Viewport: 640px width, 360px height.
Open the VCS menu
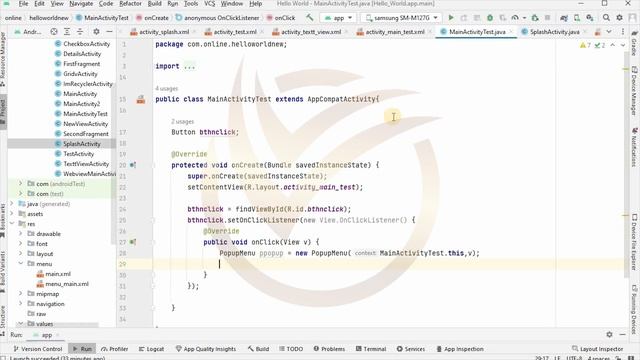(x=209, y=4)
